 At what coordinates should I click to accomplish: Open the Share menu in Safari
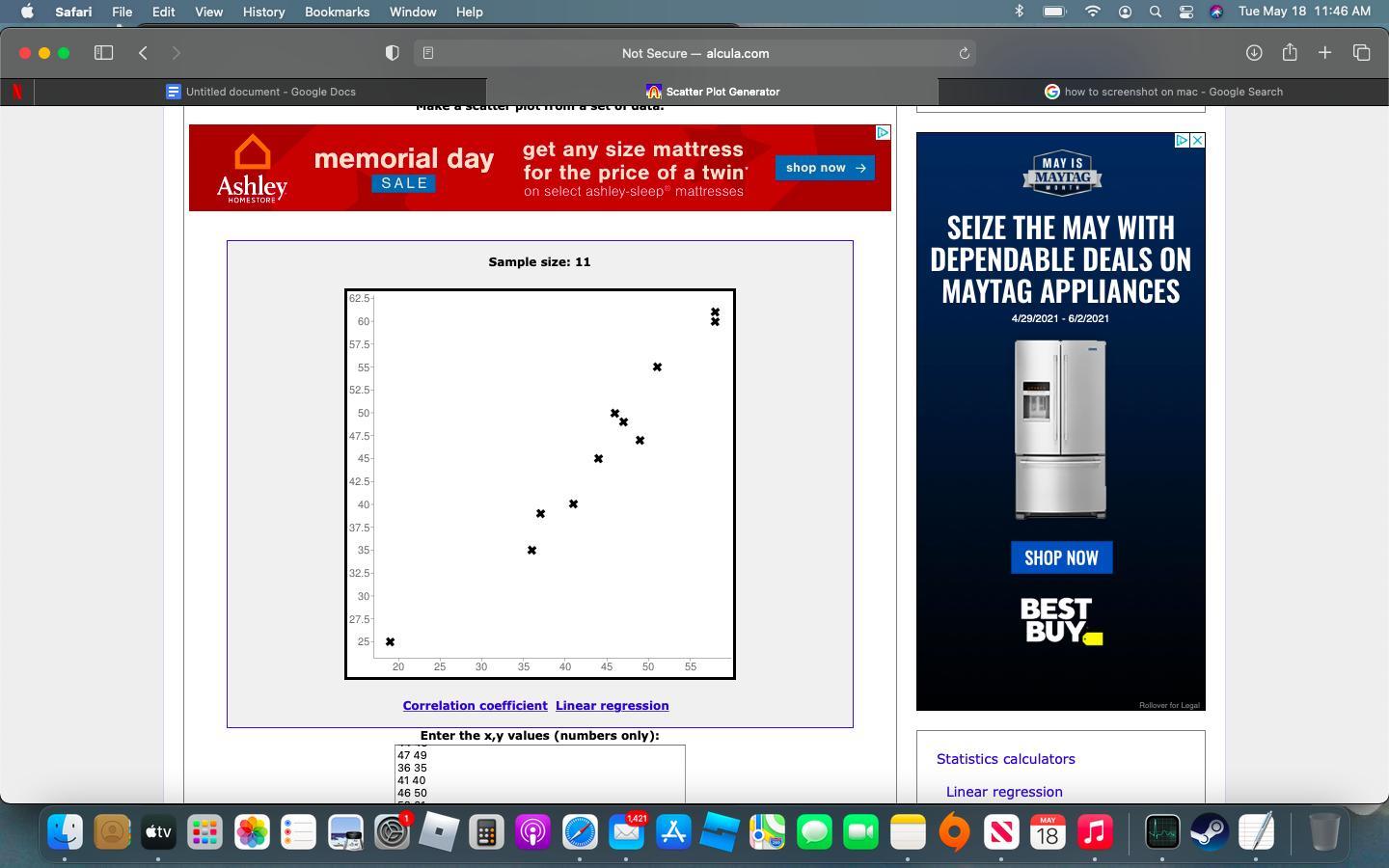(x=1290, y=52)
